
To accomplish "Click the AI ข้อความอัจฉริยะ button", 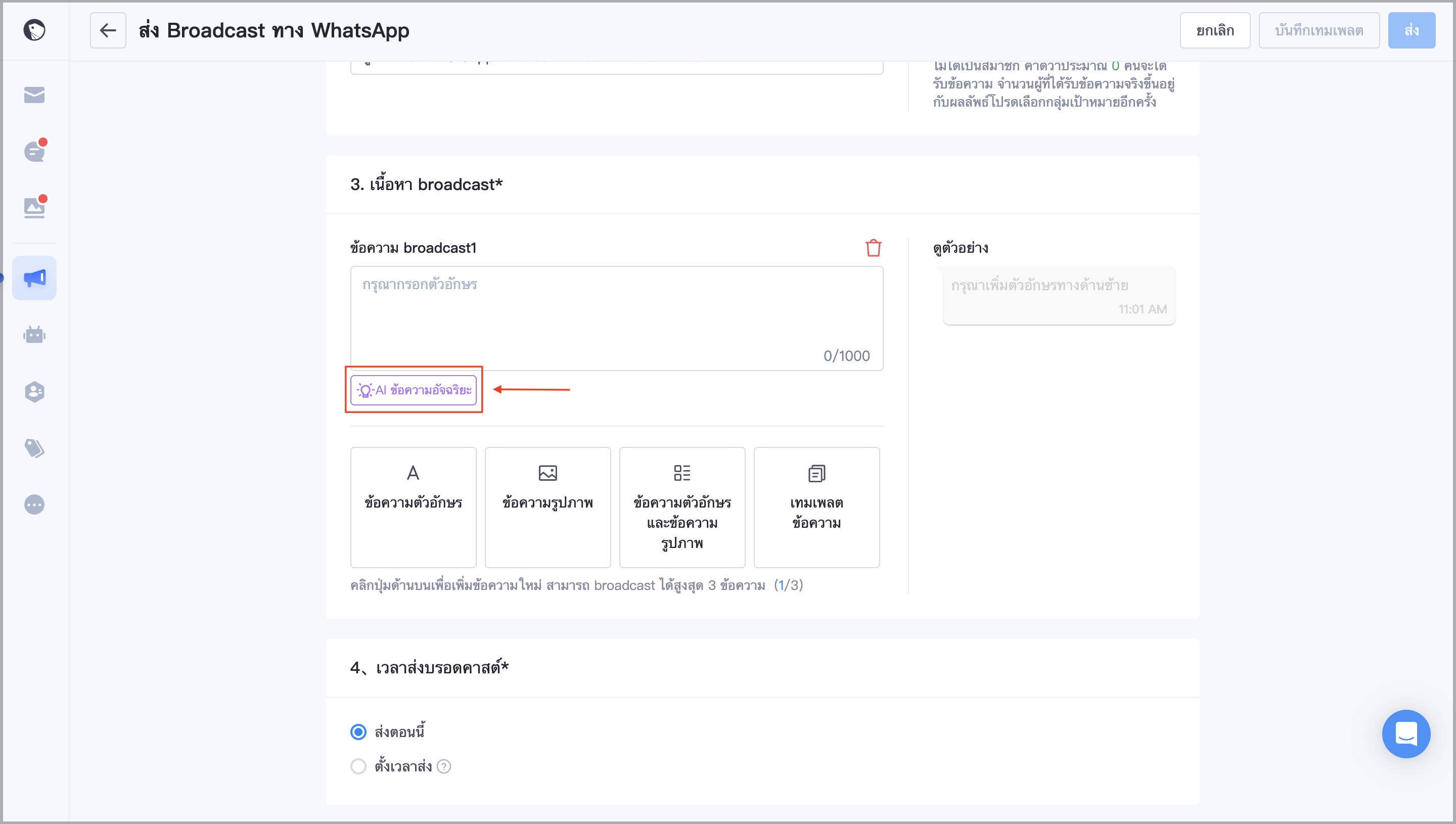I will tap(413, 390).
